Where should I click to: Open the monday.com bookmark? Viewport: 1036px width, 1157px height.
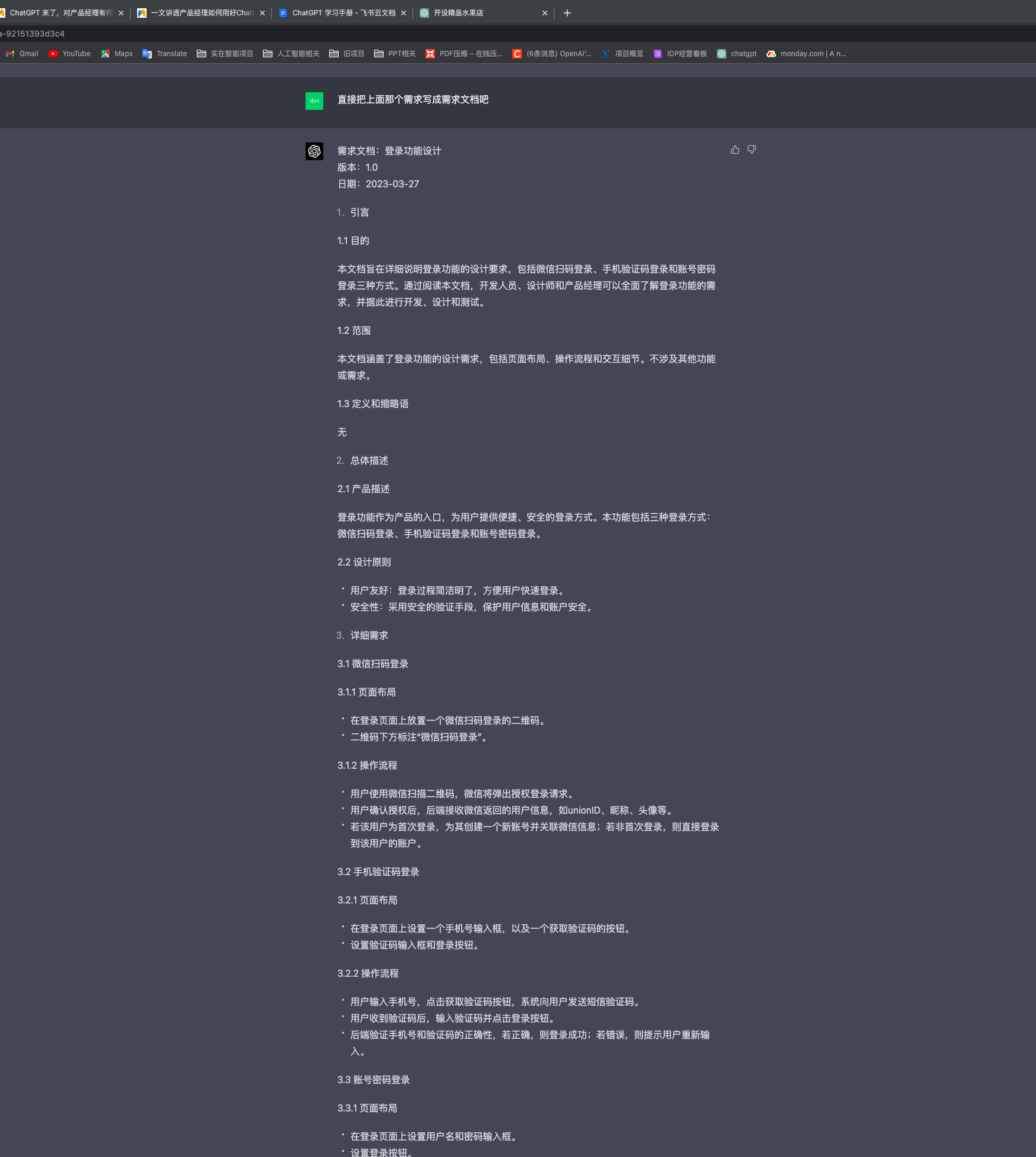click(x=806, y=54)
